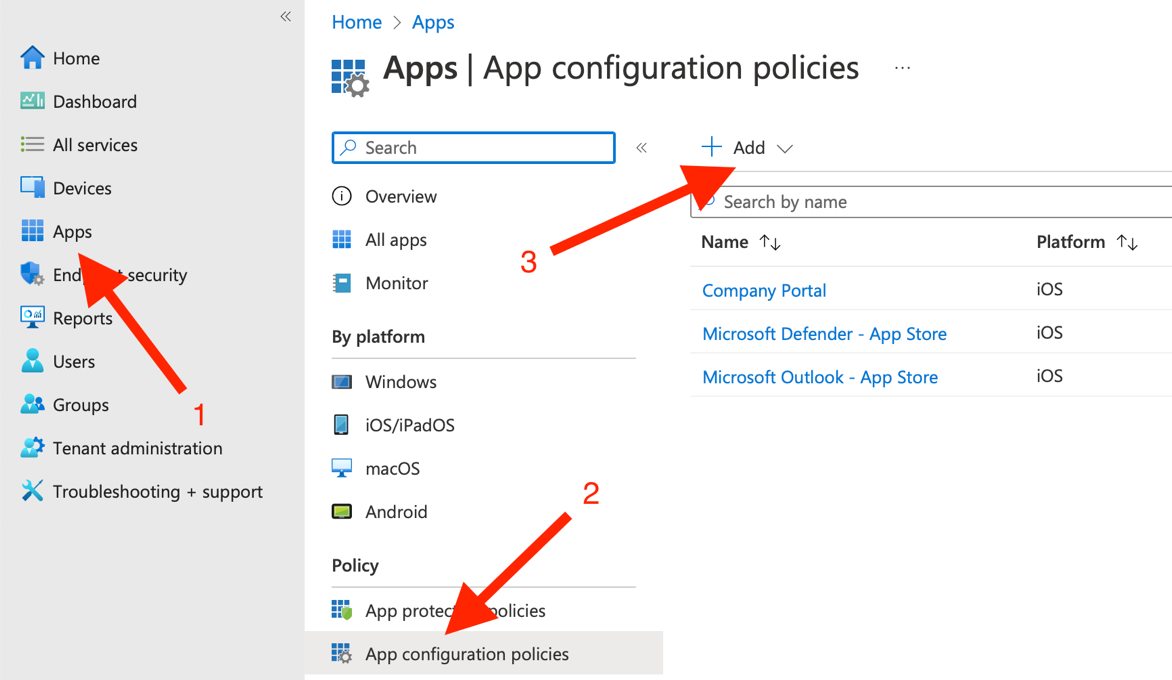This screenshot has width=1172, height=680.
Task: Navigate to Groups
Action: coord(81,405)
